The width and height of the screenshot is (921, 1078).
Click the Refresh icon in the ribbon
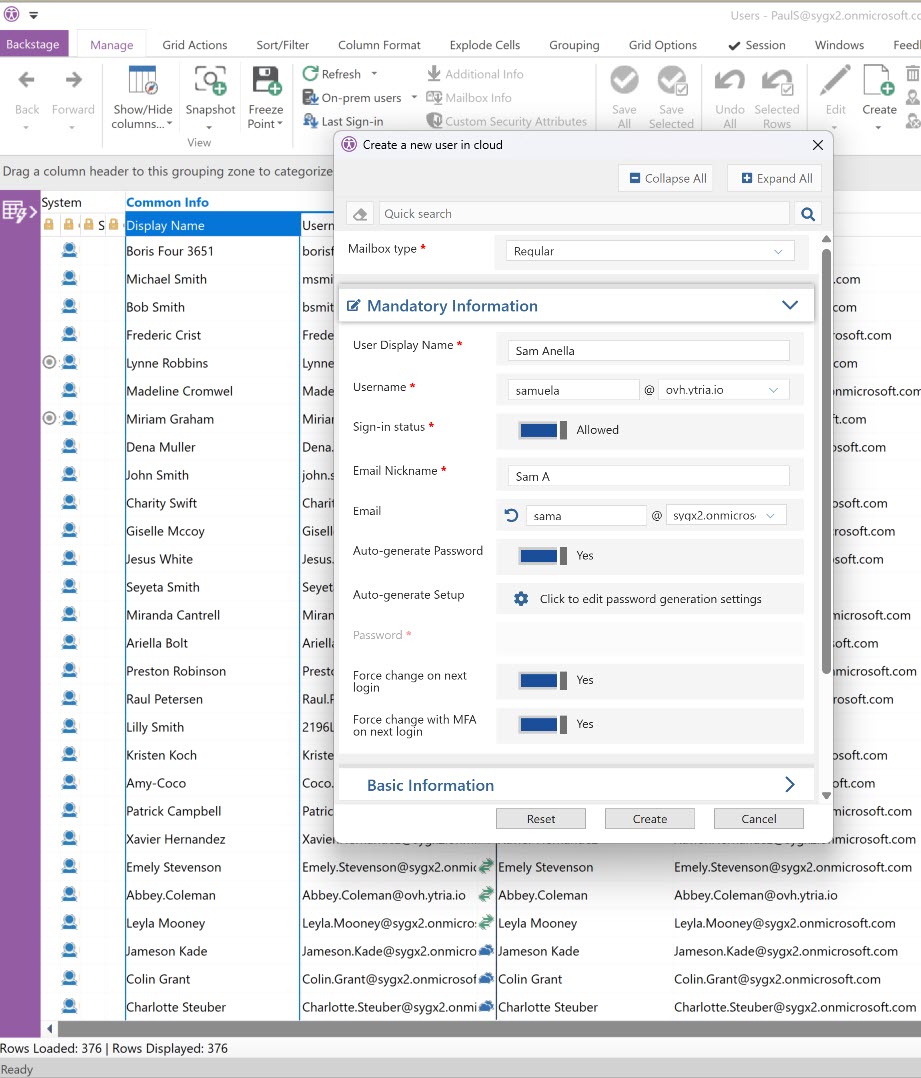point(311,74)
